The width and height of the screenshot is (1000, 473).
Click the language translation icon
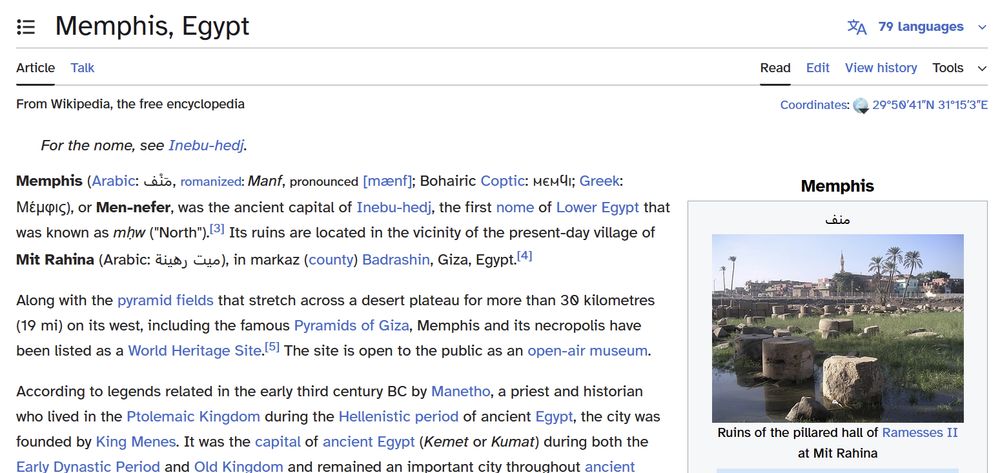tap(857, 27)
